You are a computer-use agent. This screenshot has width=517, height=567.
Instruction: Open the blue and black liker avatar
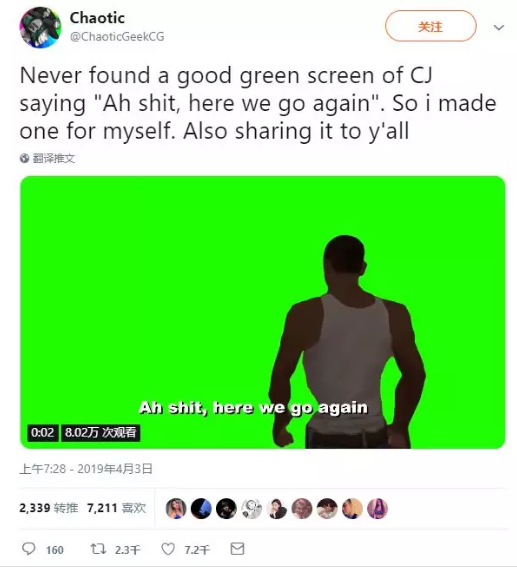click(x=201, y=508)
